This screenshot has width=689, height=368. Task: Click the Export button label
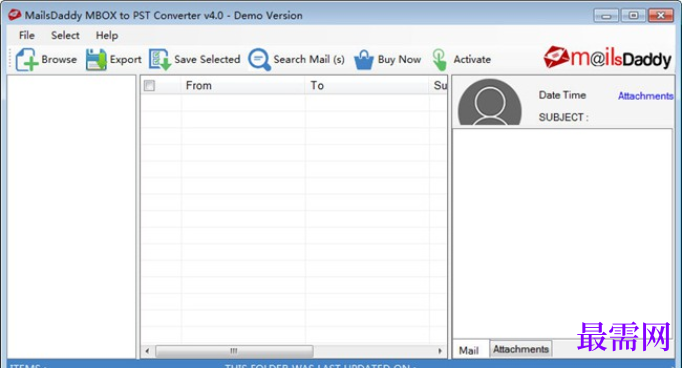[126, 59]
